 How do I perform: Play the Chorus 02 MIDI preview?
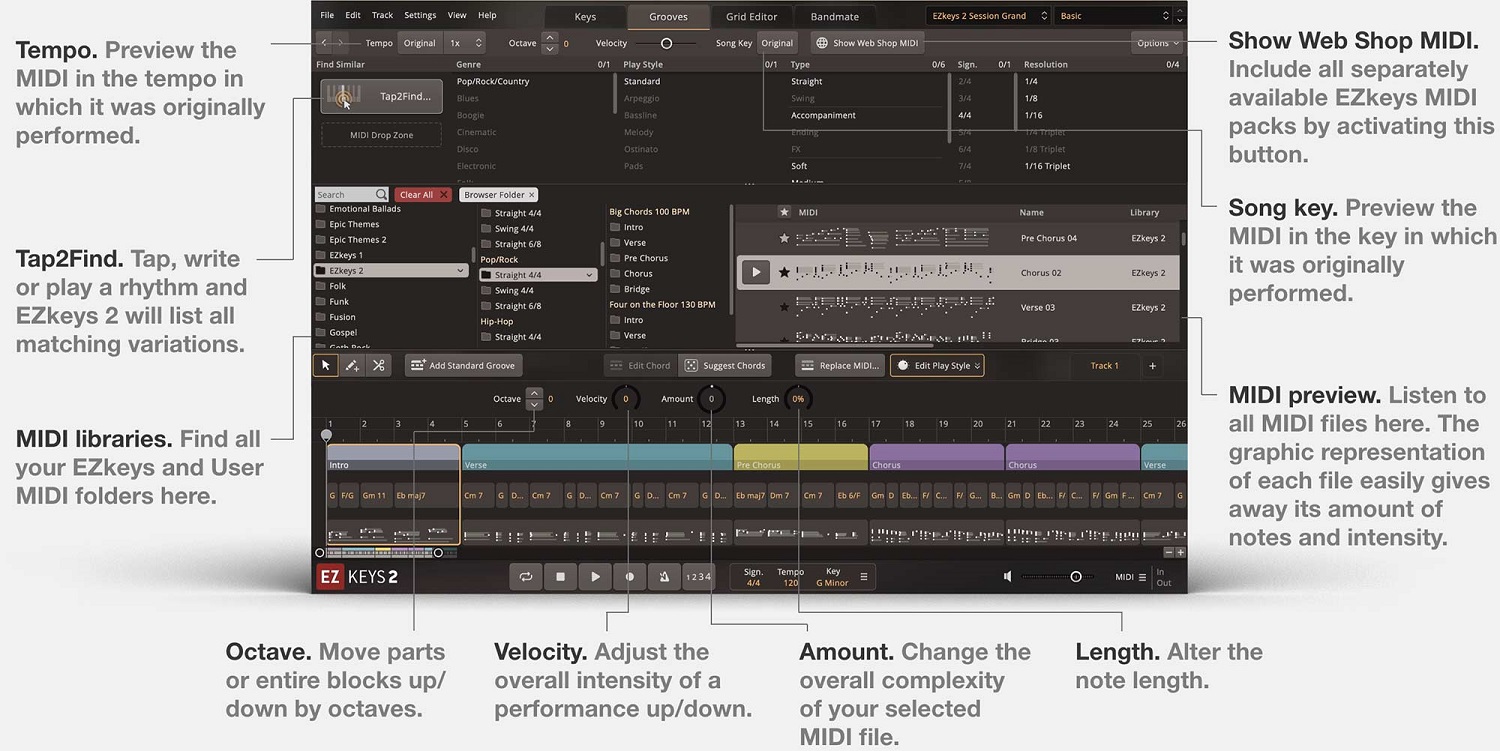(756, 272)
